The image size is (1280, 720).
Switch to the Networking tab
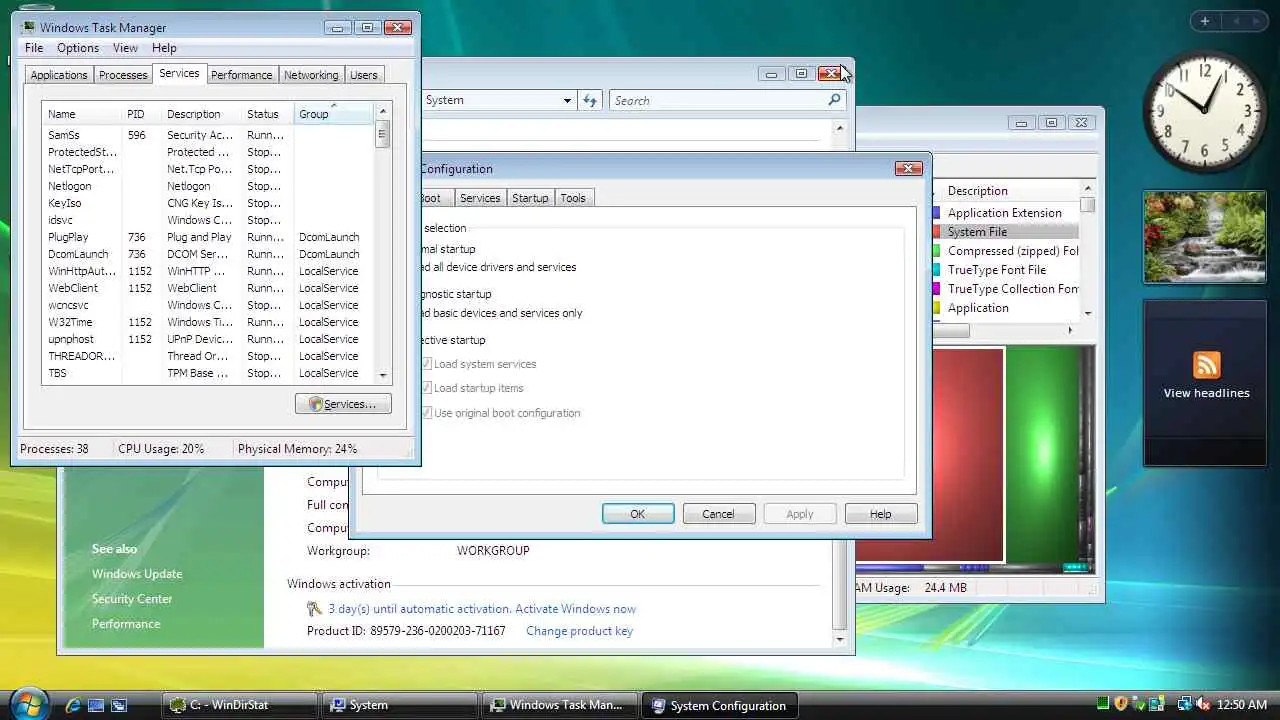coord(311,75)
